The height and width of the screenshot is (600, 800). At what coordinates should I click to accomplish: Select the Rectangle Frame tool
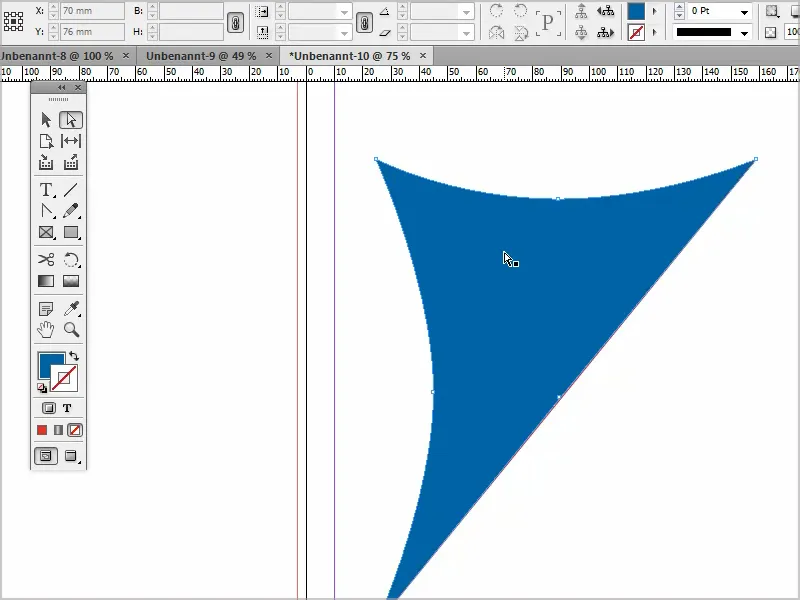pos(46,232)
